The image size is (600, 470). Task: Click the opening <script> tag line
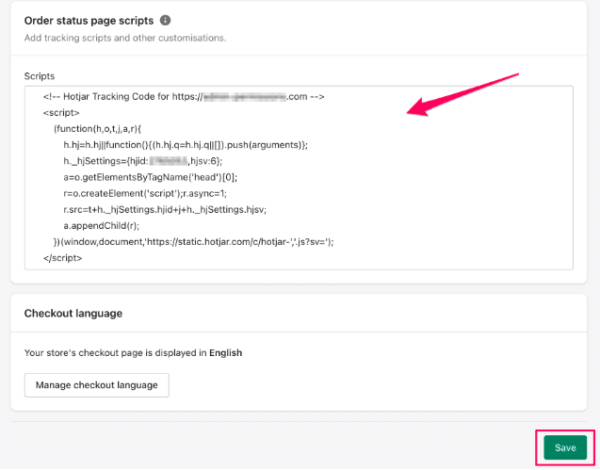pos(61,113)
